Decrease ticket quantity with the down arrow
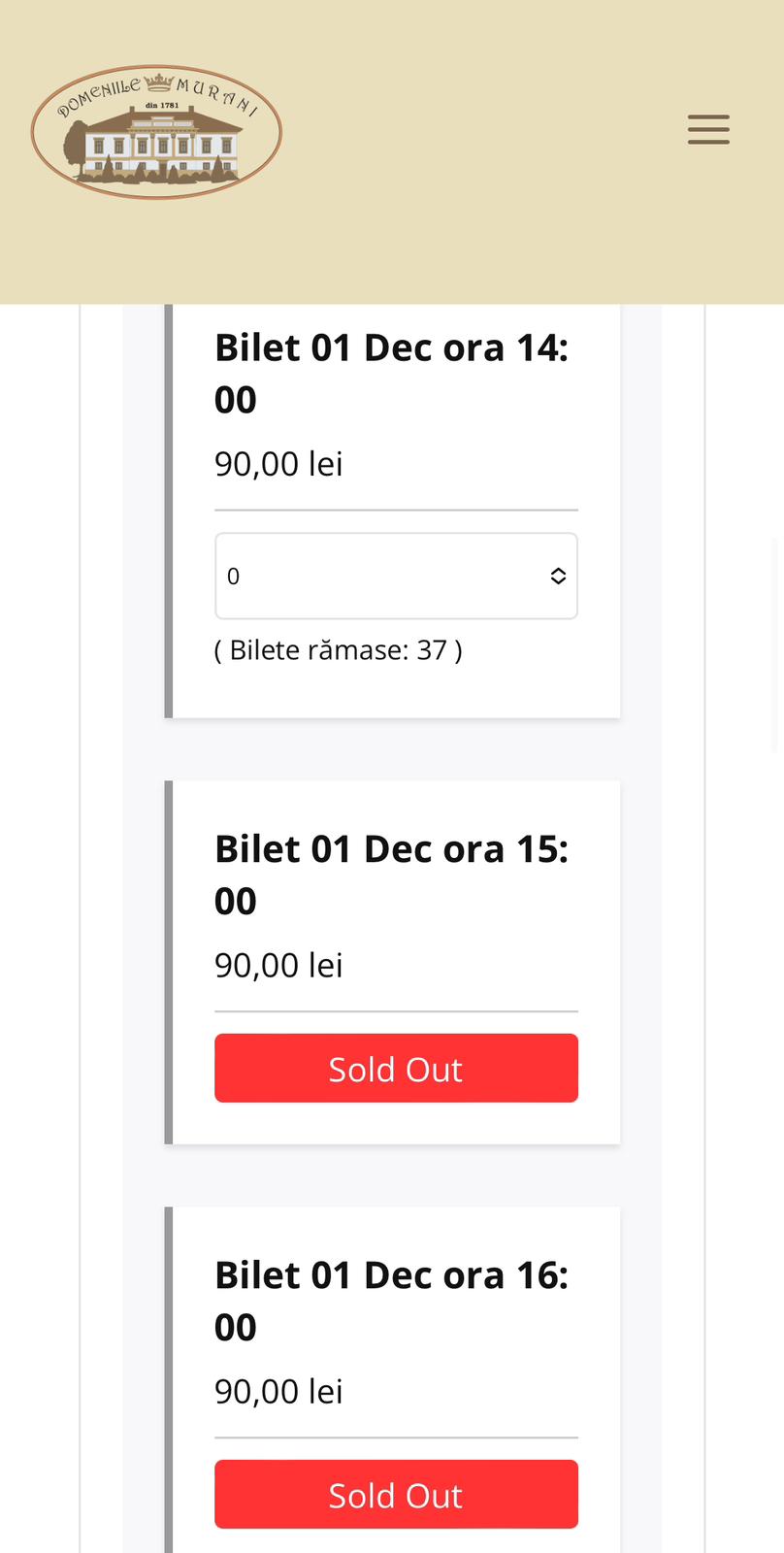784x1553 pixels. (558, 581)
